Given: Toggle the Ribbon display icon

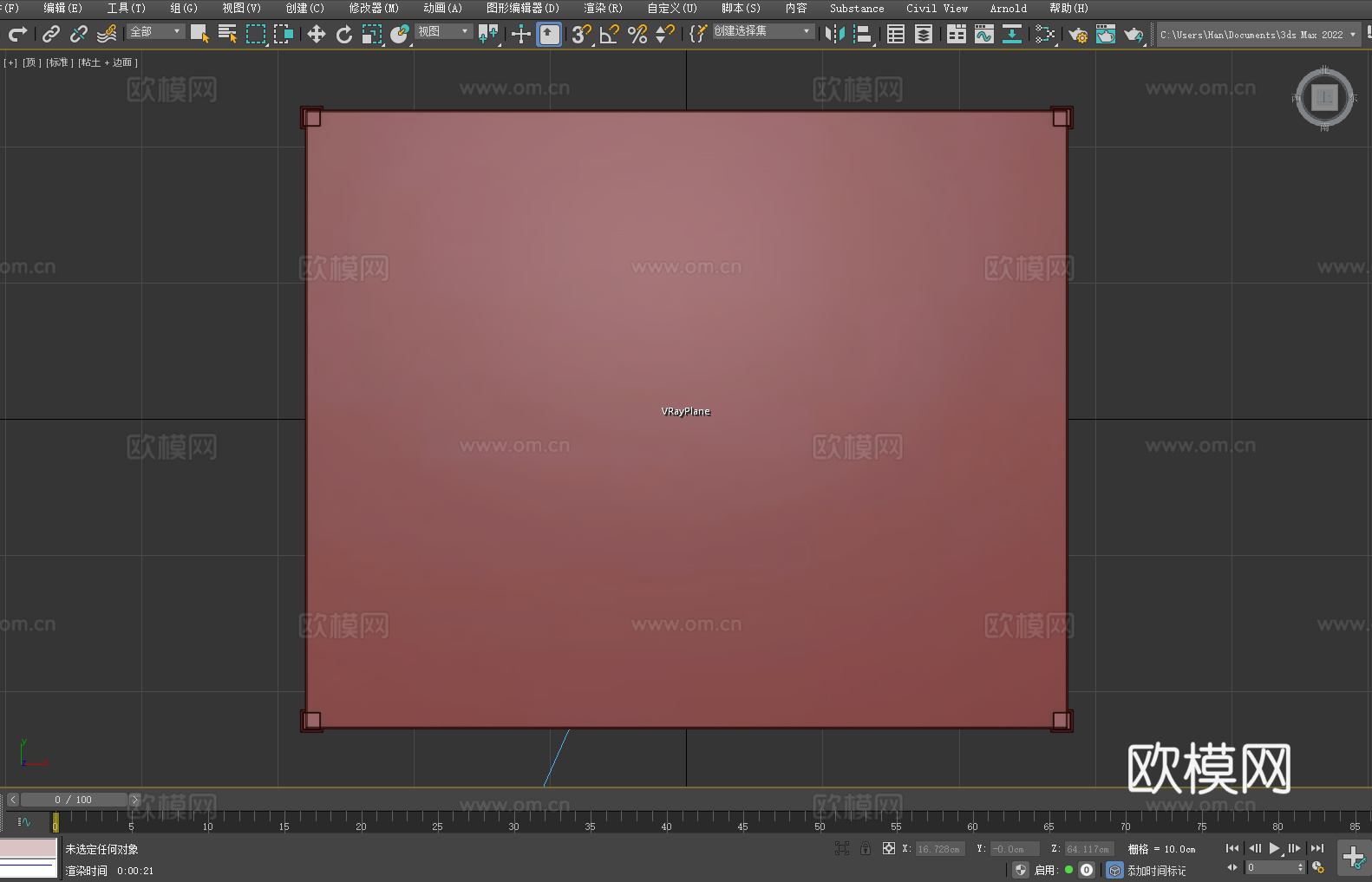Looking at the screenshot, I should click(x=957, y=34).
